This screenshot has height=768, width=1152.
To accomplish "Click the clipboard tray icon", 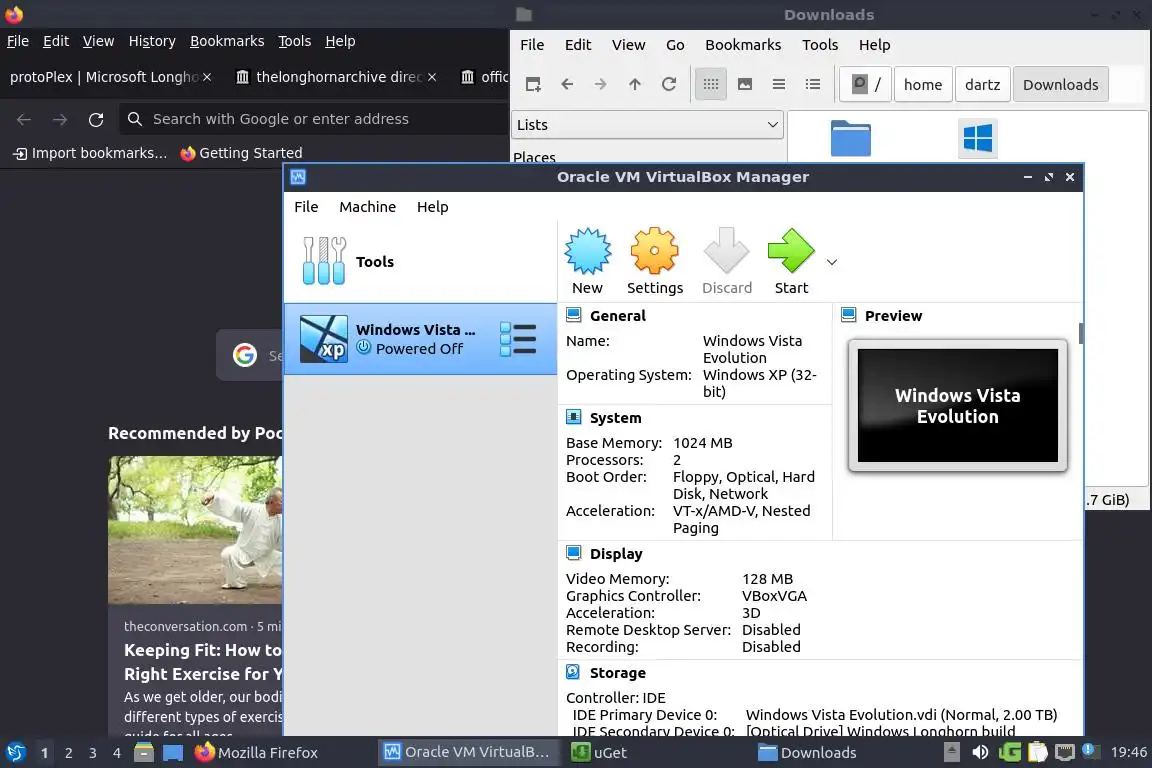I will pos(1037,753).
